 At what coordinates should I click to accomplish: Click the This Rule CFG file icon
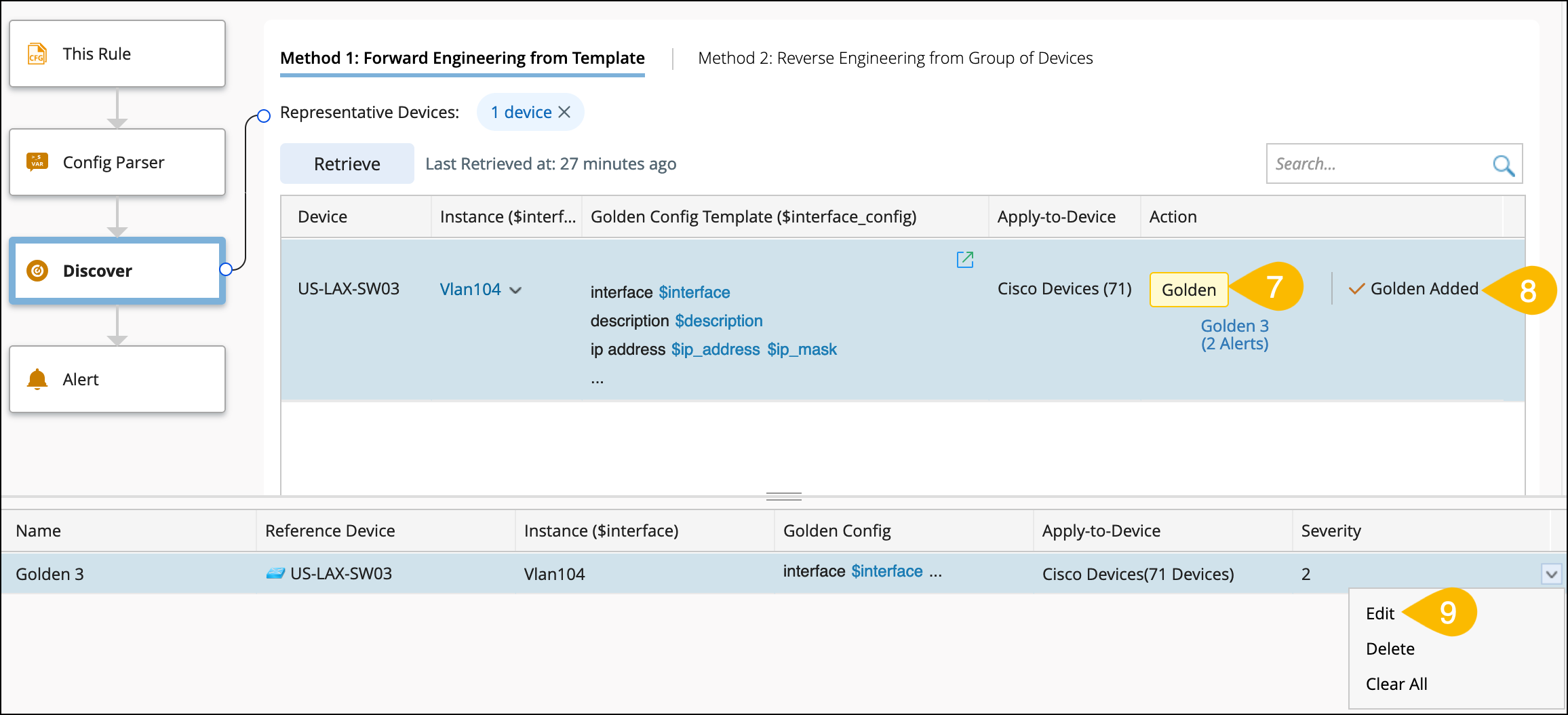37,54
